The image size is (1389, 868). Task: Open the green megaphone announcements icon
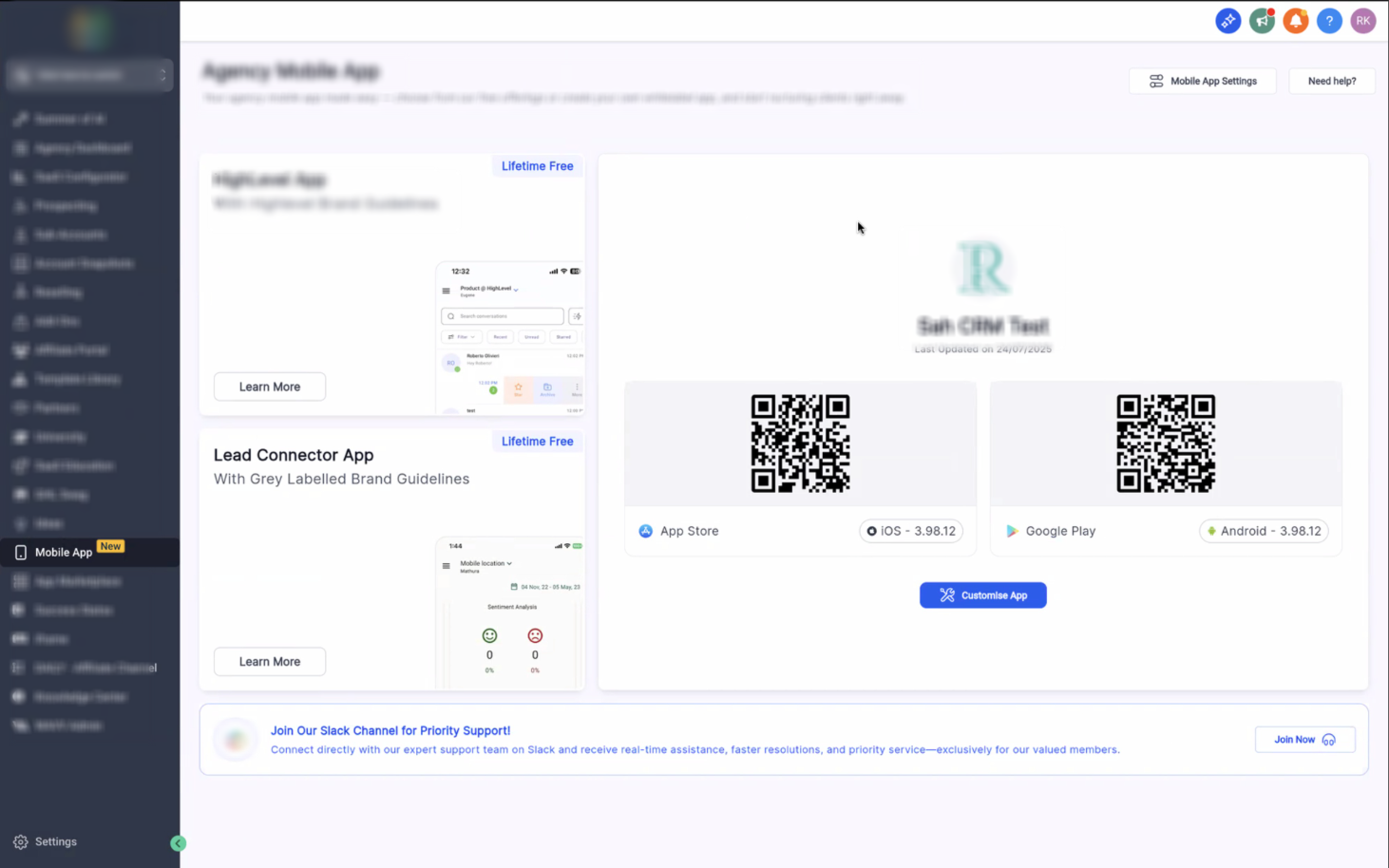(x=1262, y=21)
